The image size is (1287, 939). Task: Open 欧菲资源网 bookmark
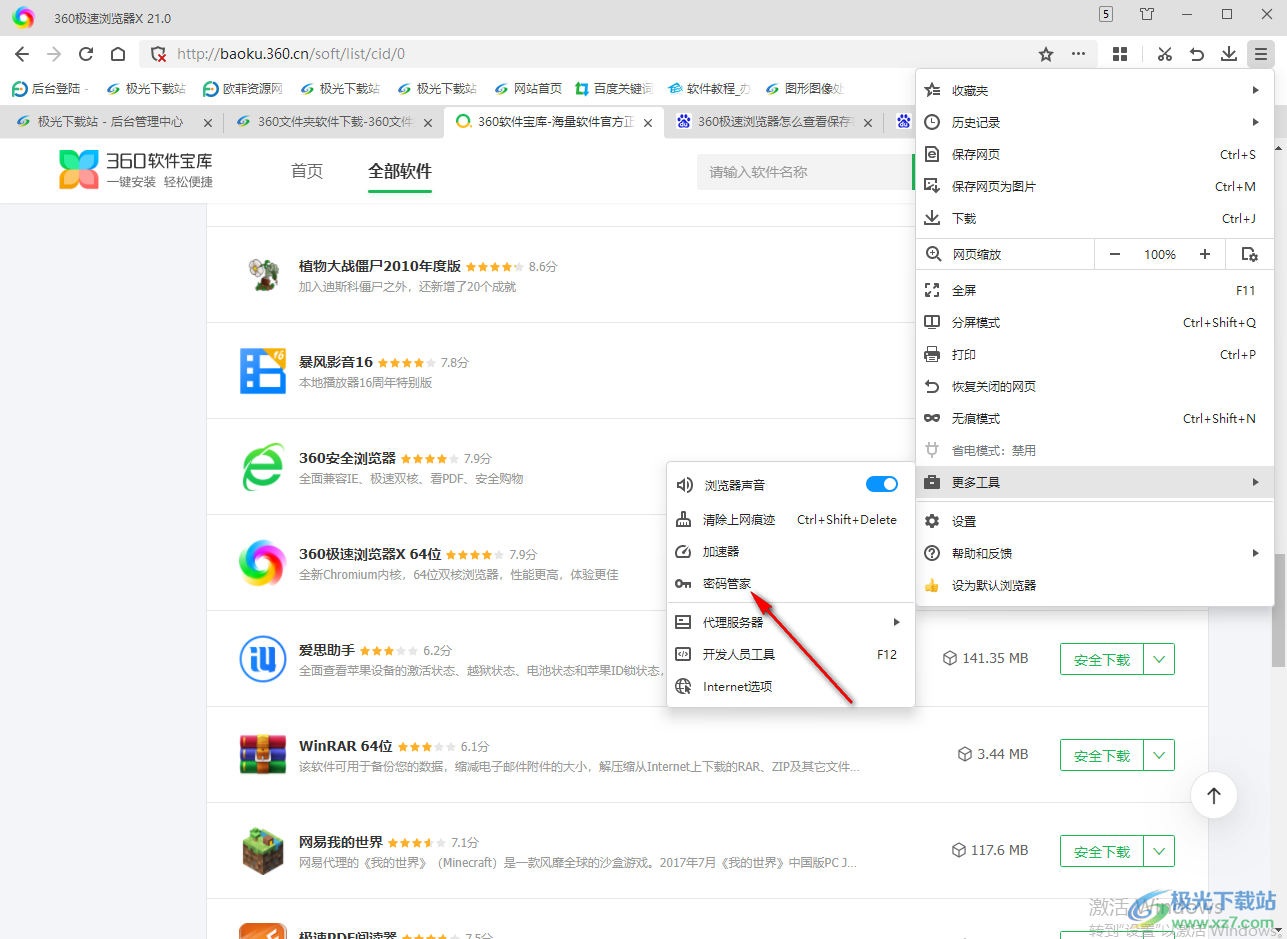coord(243,88)
